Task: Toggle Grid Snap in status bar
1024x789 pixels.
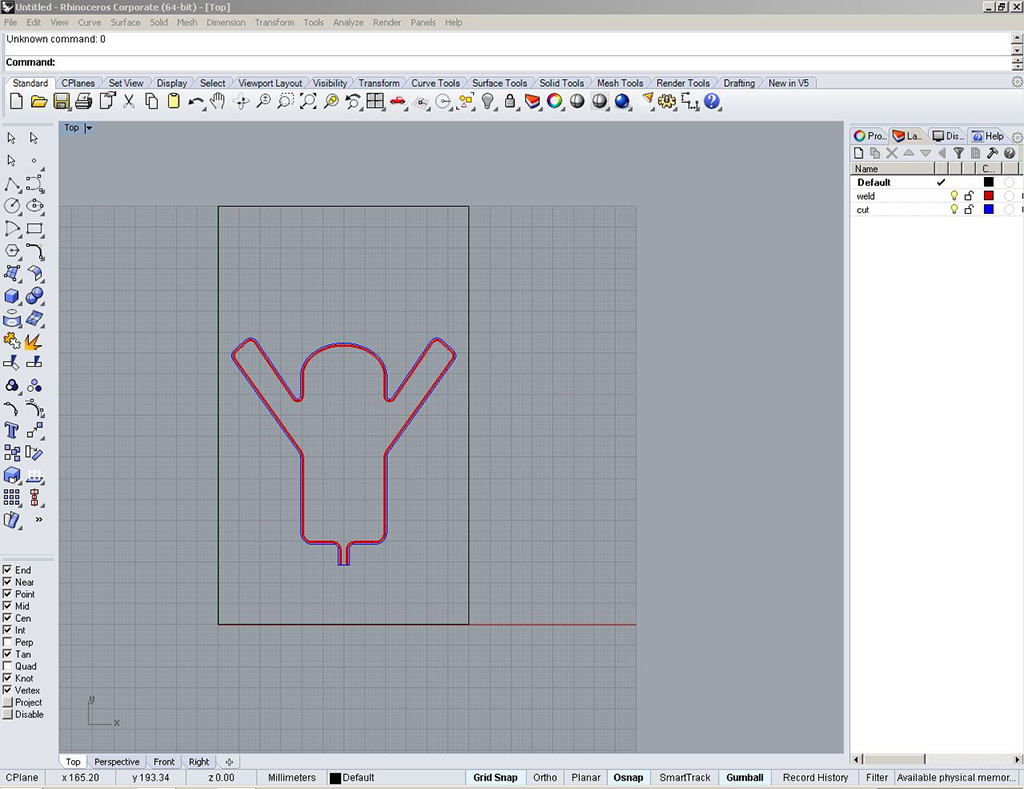Action: 495,778
